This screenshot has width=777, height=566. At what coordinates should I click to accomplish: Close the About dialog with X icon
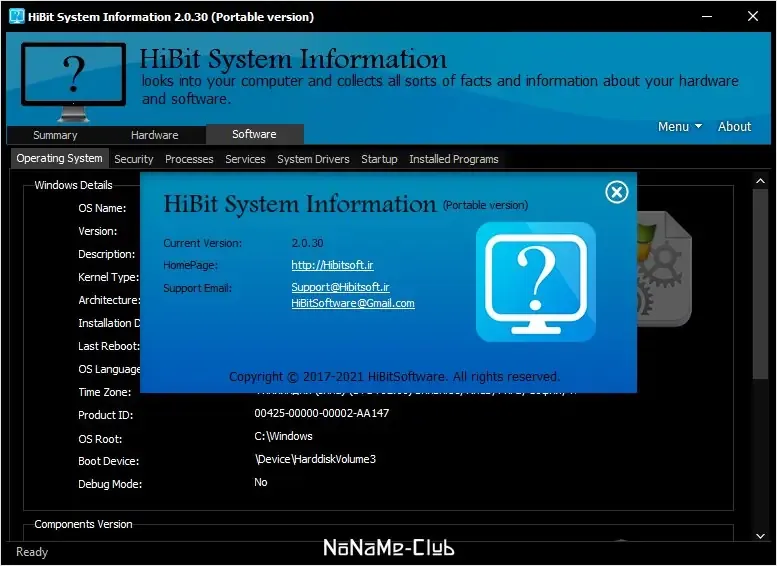pyautogui.click(x=616, y=192)
